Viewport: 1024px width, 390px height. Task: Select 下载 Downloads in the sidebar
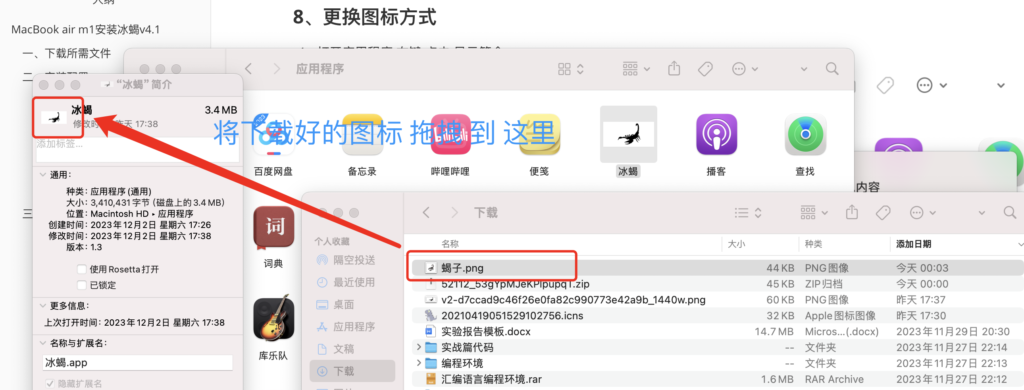(x=353, y=371)
